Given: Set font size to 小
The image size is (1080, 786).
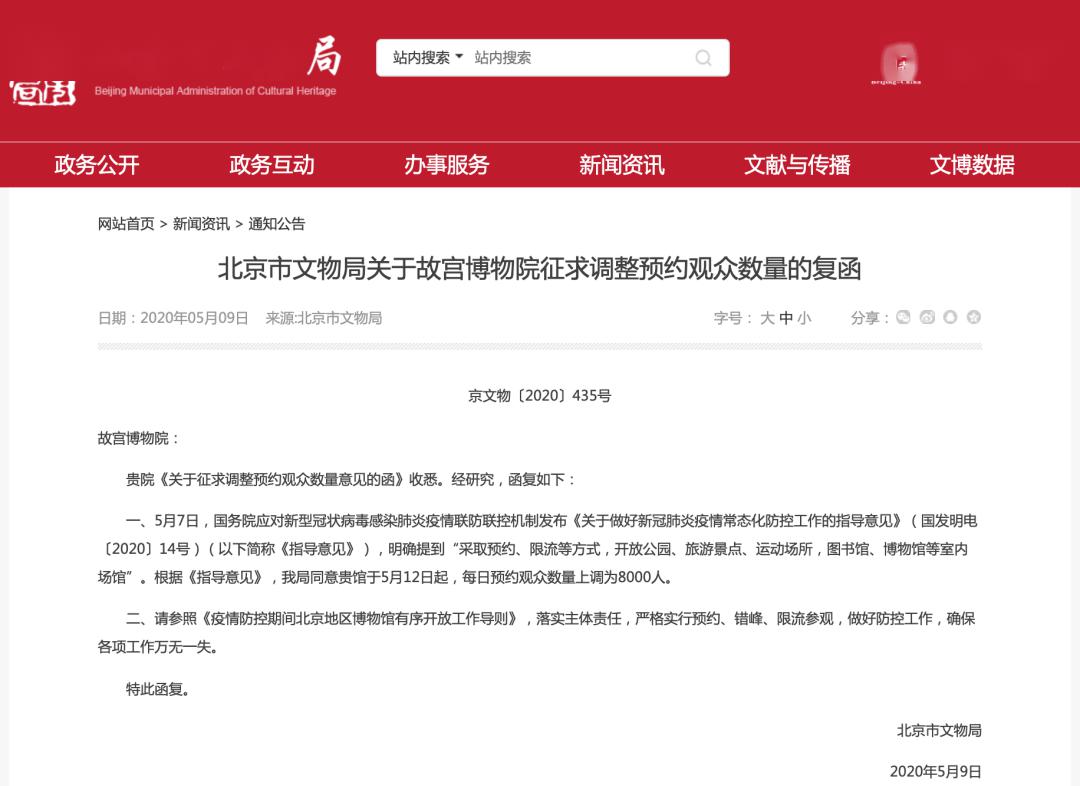Looking at the screenshot, I should pyautogui.click(x=804, y=318).
